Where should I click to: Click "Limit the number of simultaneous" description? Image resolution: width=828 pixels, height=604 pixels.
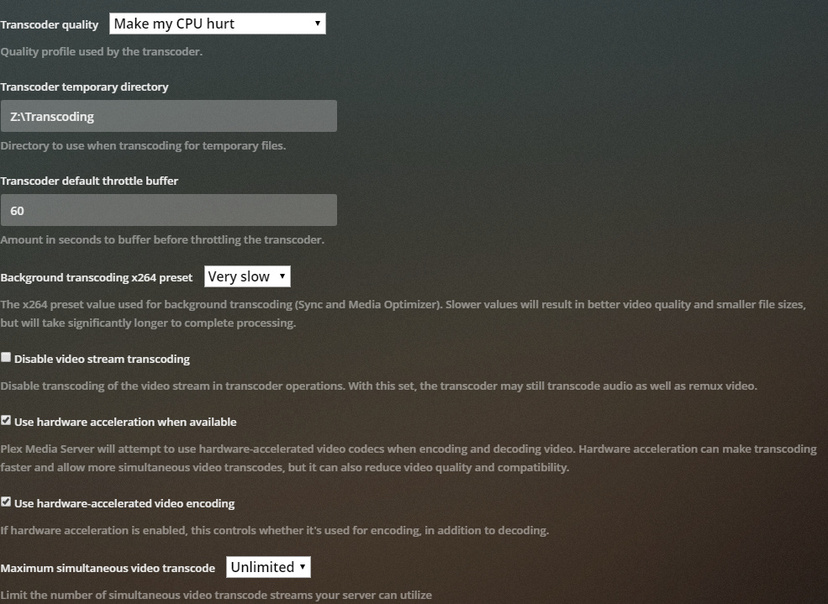tap(216, 595)
